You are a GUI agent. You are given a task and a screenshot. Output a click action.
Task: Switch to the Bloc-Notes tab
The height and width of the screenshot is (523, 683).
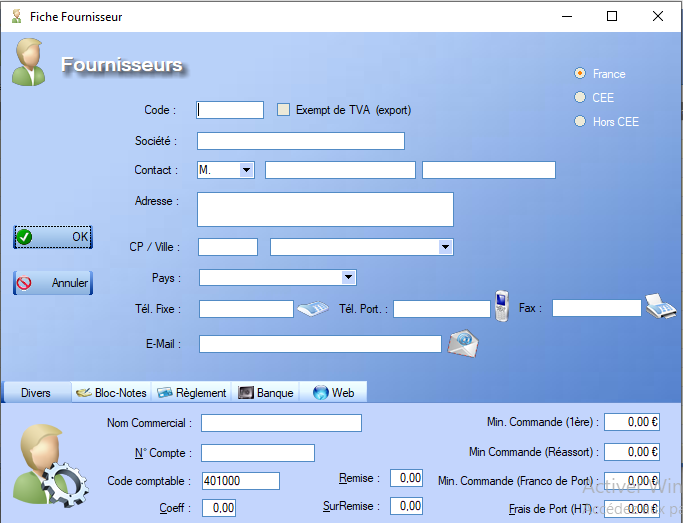tap(111, 392)
